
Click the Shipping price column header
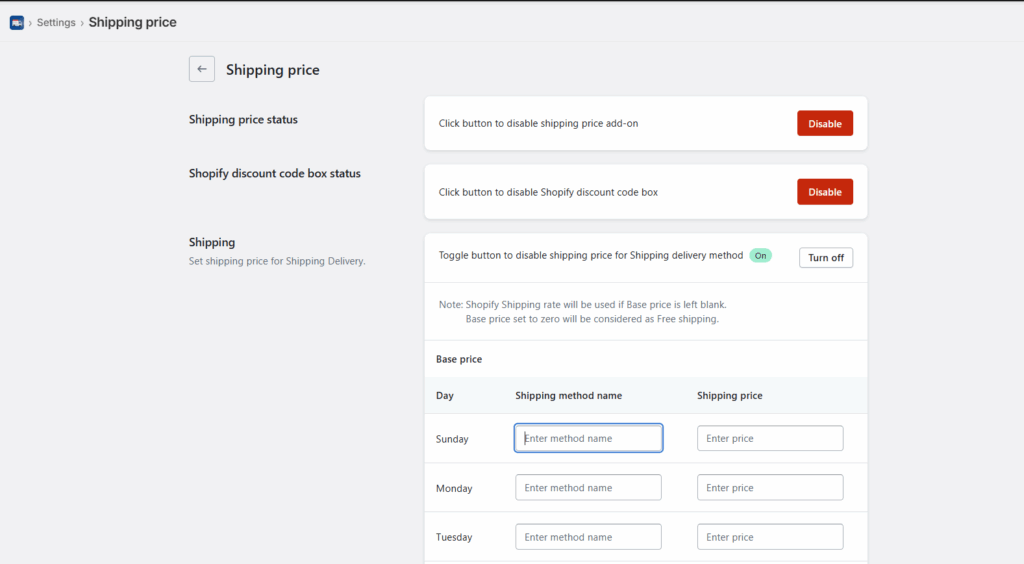729,396
